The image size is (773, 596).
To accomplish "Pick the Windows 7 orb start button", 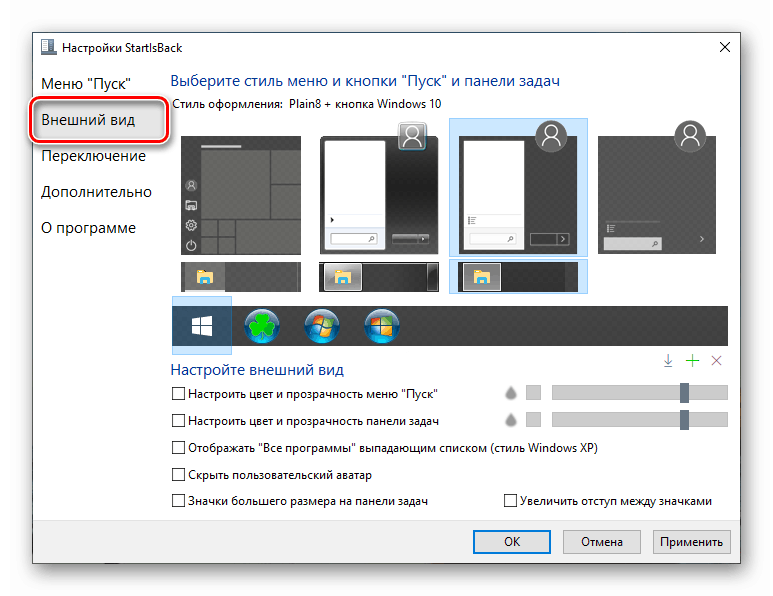I will coord(321,325).
